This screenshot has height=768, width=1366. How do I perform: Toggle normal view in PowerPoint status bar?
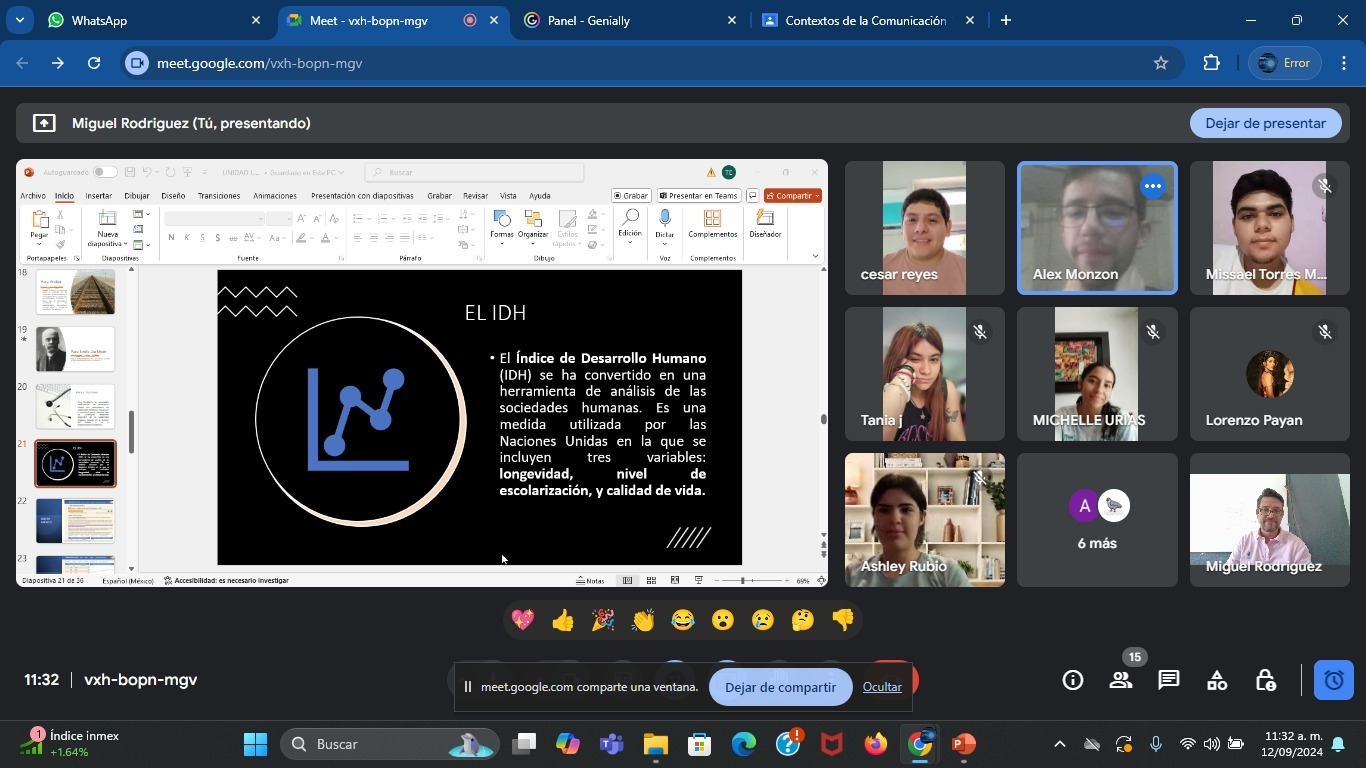tap(627, 580)
